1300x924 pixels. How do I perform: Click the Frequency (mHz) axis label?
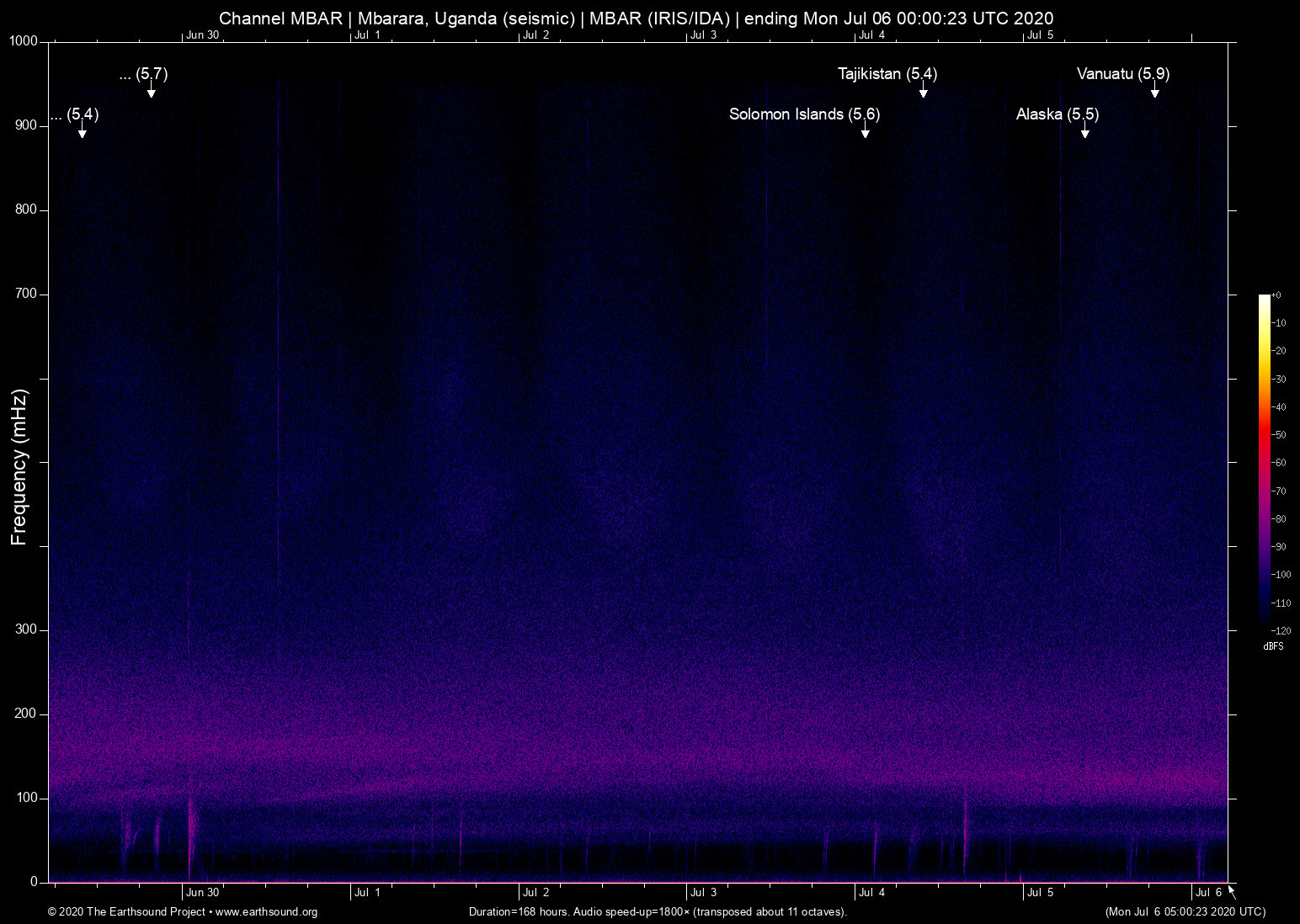coord(19,467)
